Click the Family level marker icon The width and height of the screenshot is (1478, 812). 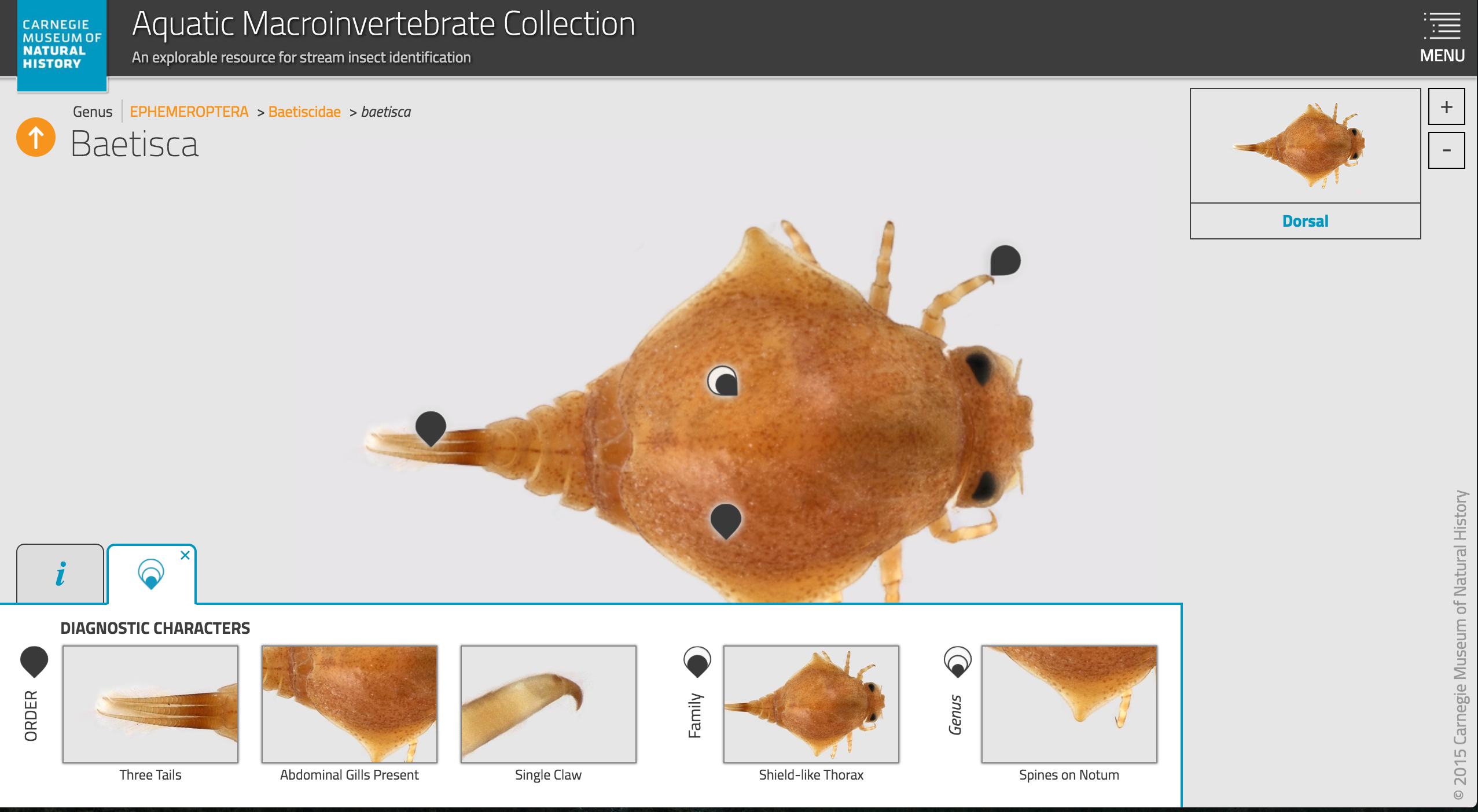pyautogui.click(x=697, y=662)
